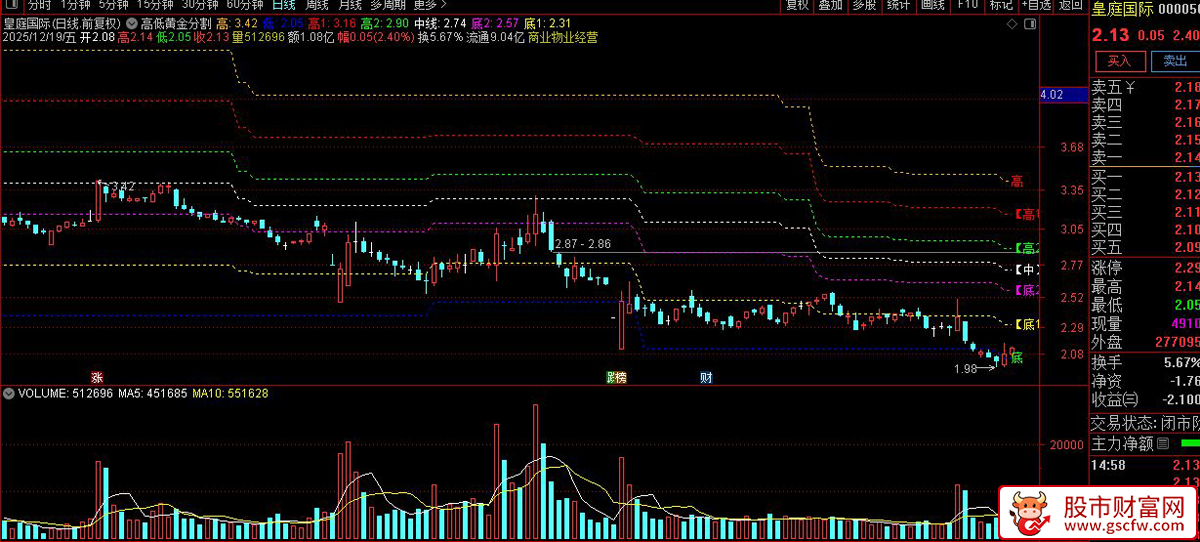Click the 14:58 tick trade row
This screenshot has width=1200, height=542.
click(x=1145, y=465)
